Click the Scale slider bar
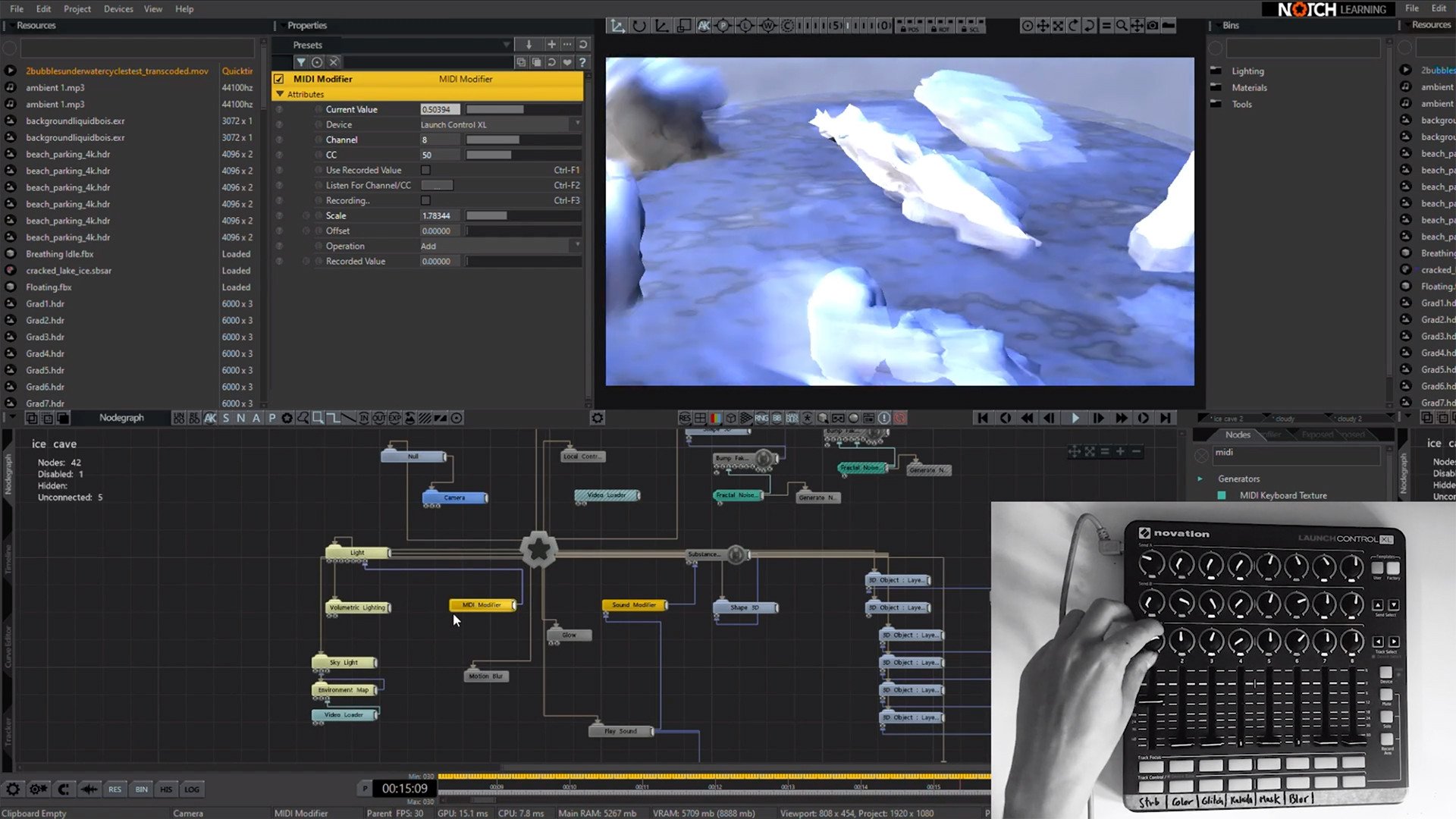Viewport: 1456px width, 819px height. 523,215
